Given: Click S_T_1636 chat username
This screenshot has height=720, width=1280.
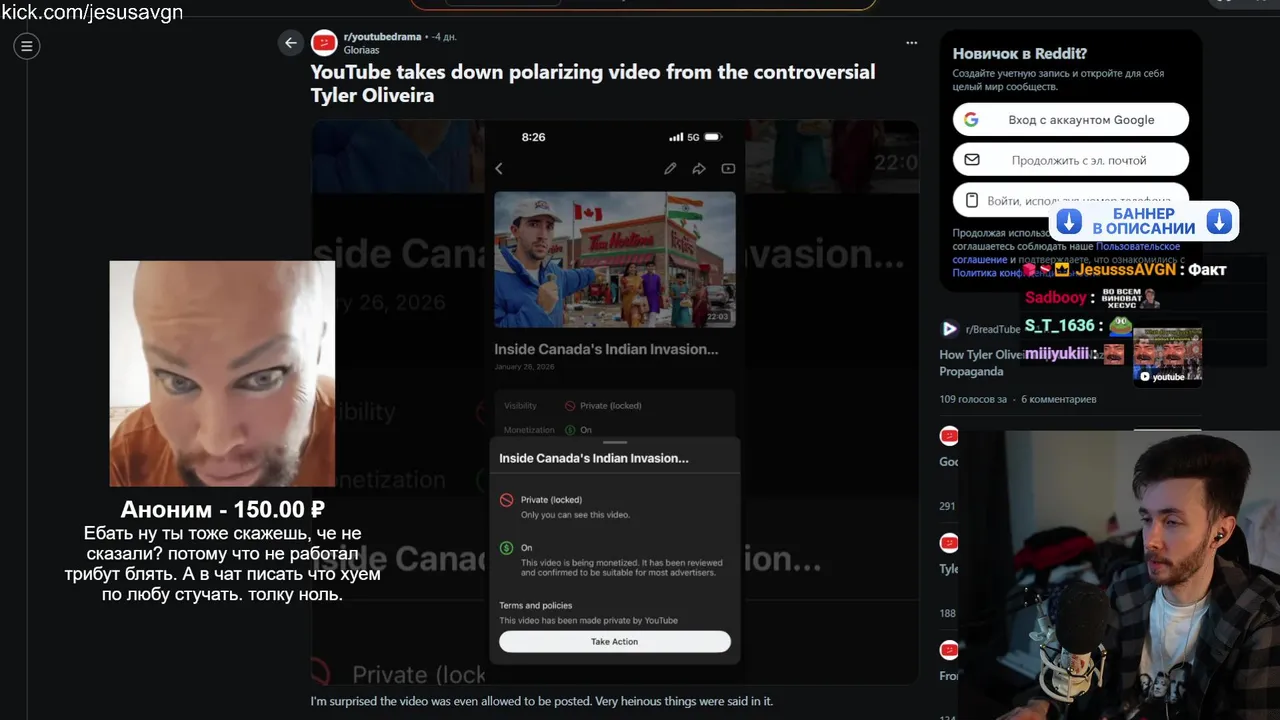Looking at the screenshot, I should pyautogui.click(x=1059, y=326).
